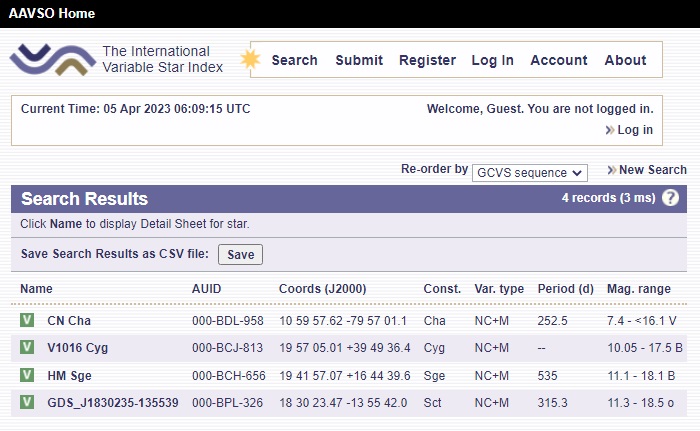Click the 4 records (3 ms) text
Image resolution: width=700 pixels, height=431 pixels.
(608, 197)
